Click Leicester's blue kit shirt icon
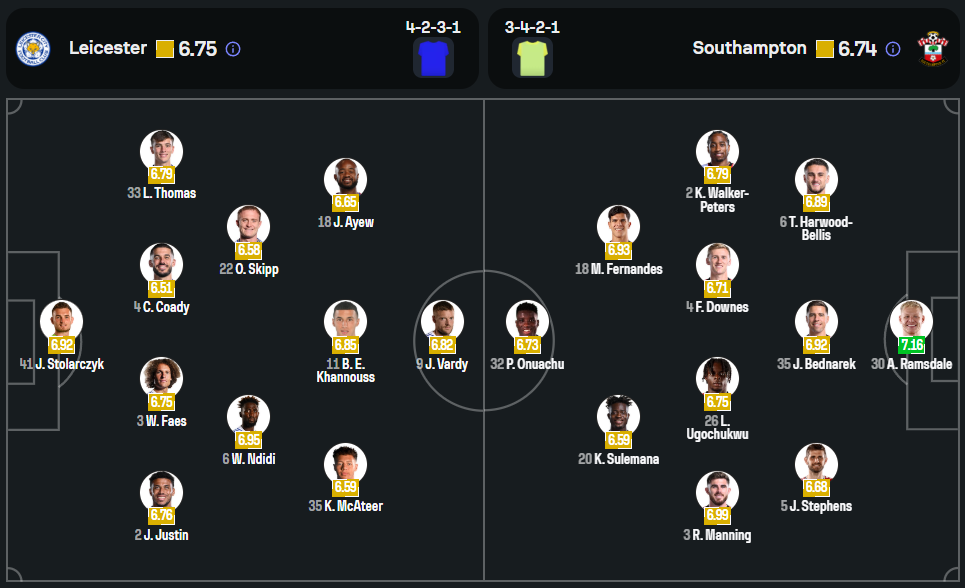Viewport: 965px width, 588px height. pos(433,57)
